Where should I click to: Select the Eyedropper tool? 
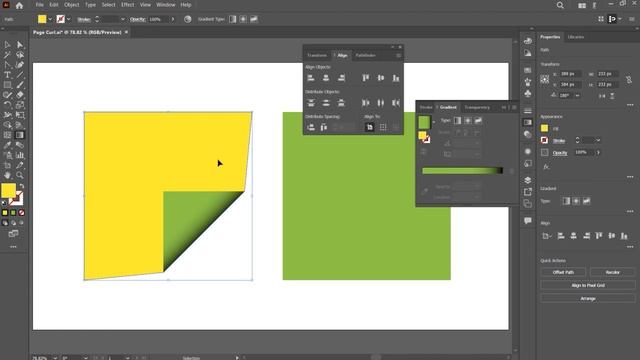point(8,145)
